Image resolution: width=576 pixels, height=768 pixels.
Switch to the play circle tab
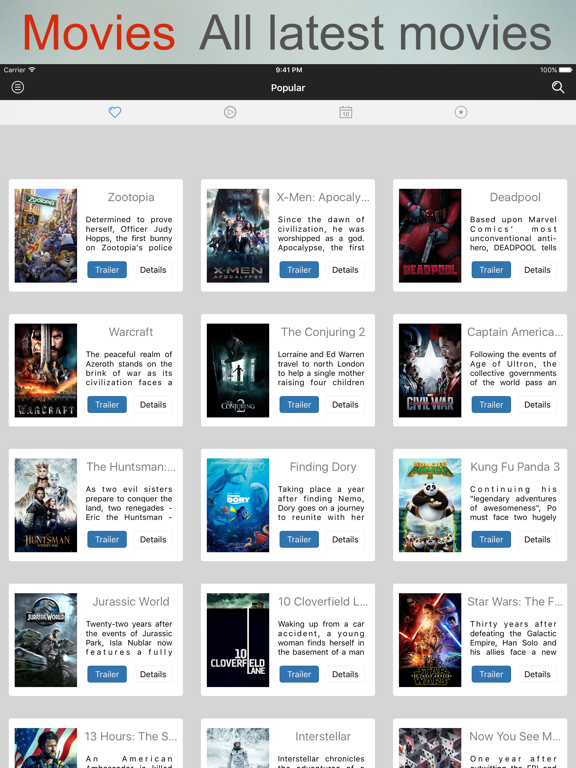click(x=230, y=112)
